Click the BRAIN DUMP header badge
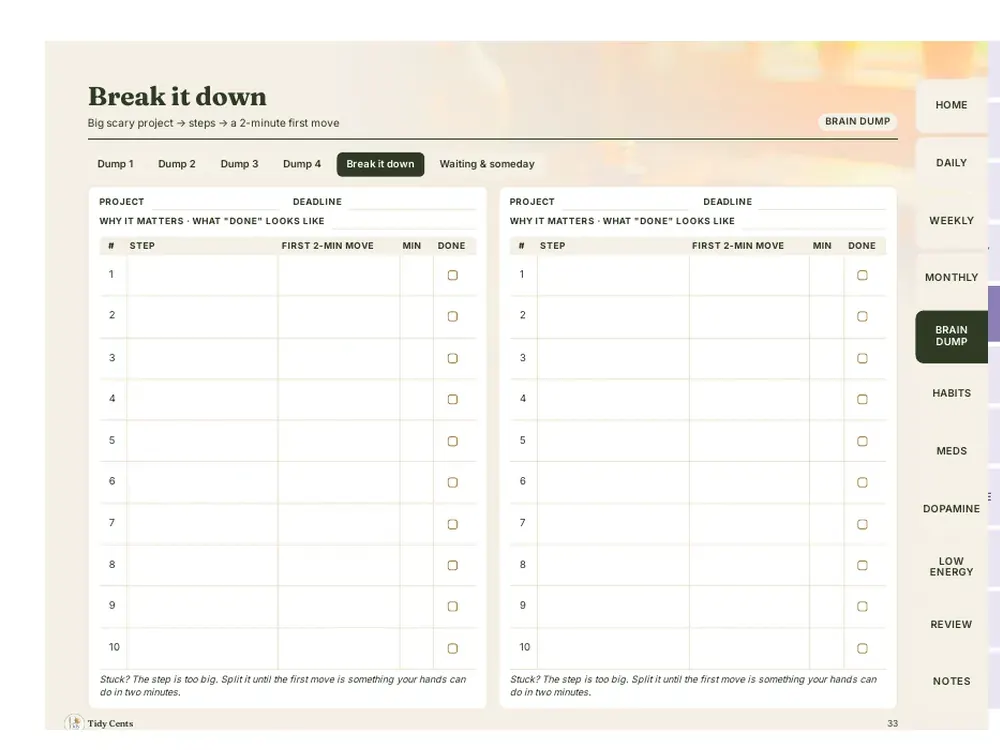 857,121
